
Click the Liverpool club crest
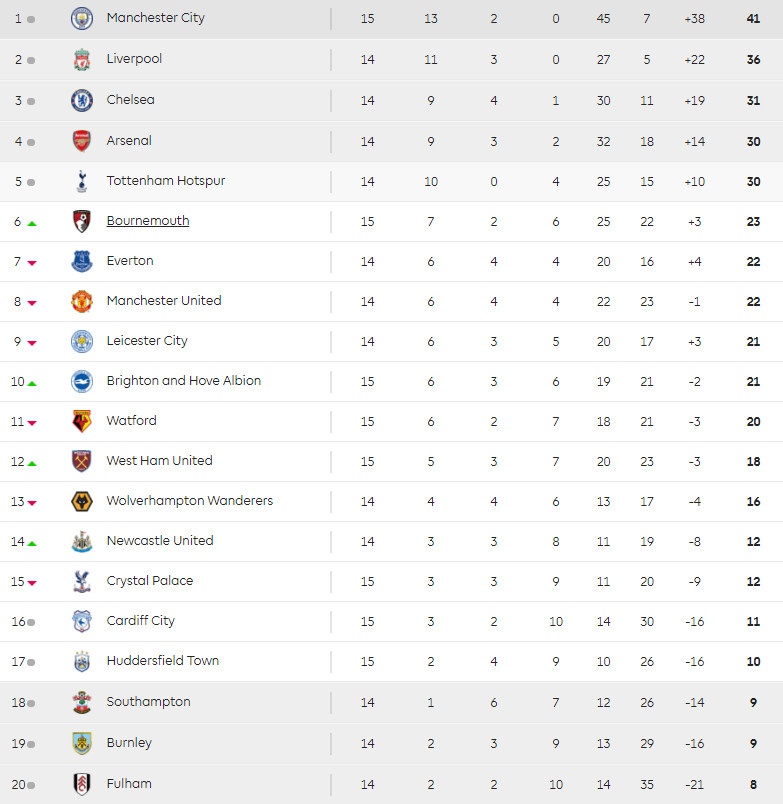point(82,60)
